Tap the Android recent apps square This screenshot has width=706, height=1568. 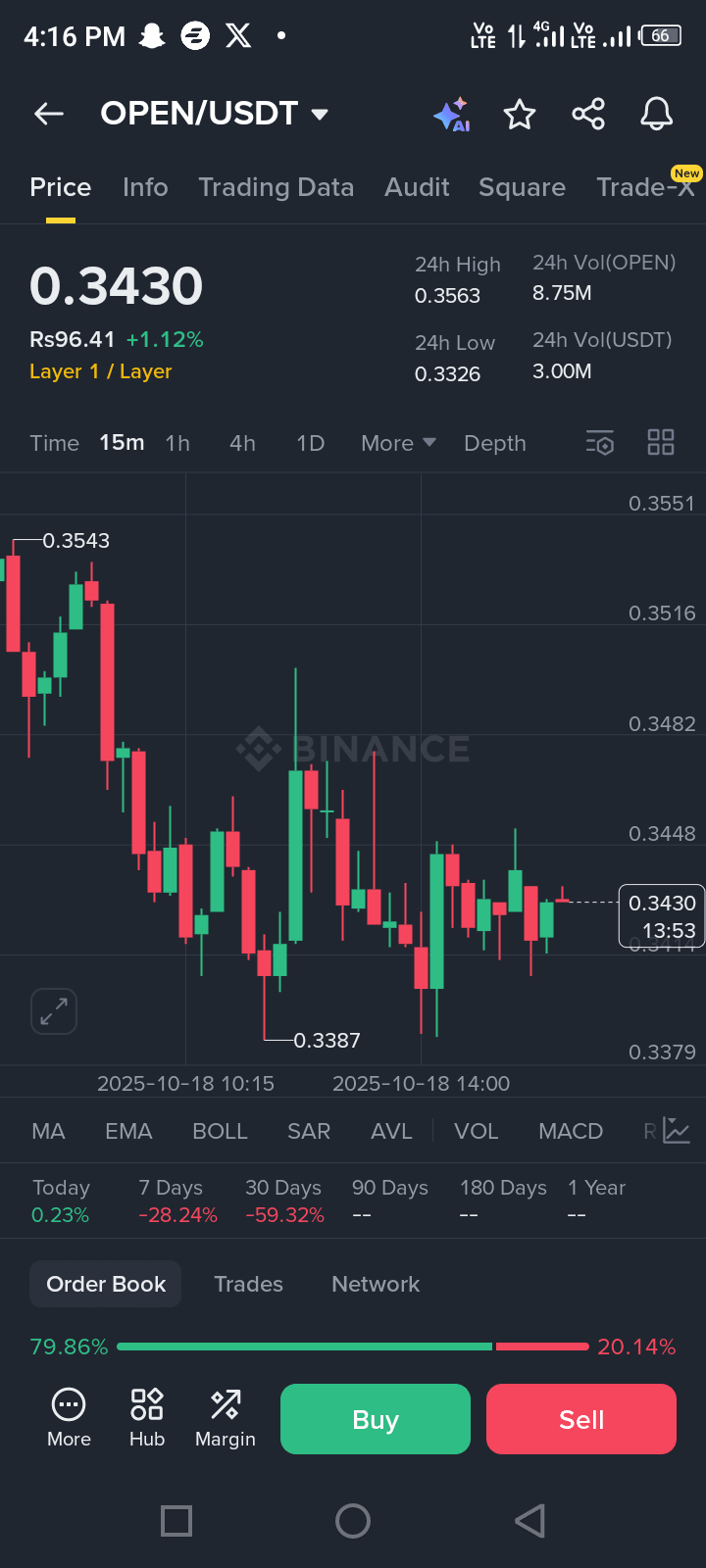pyautogui.click(x=176, y=1521)
